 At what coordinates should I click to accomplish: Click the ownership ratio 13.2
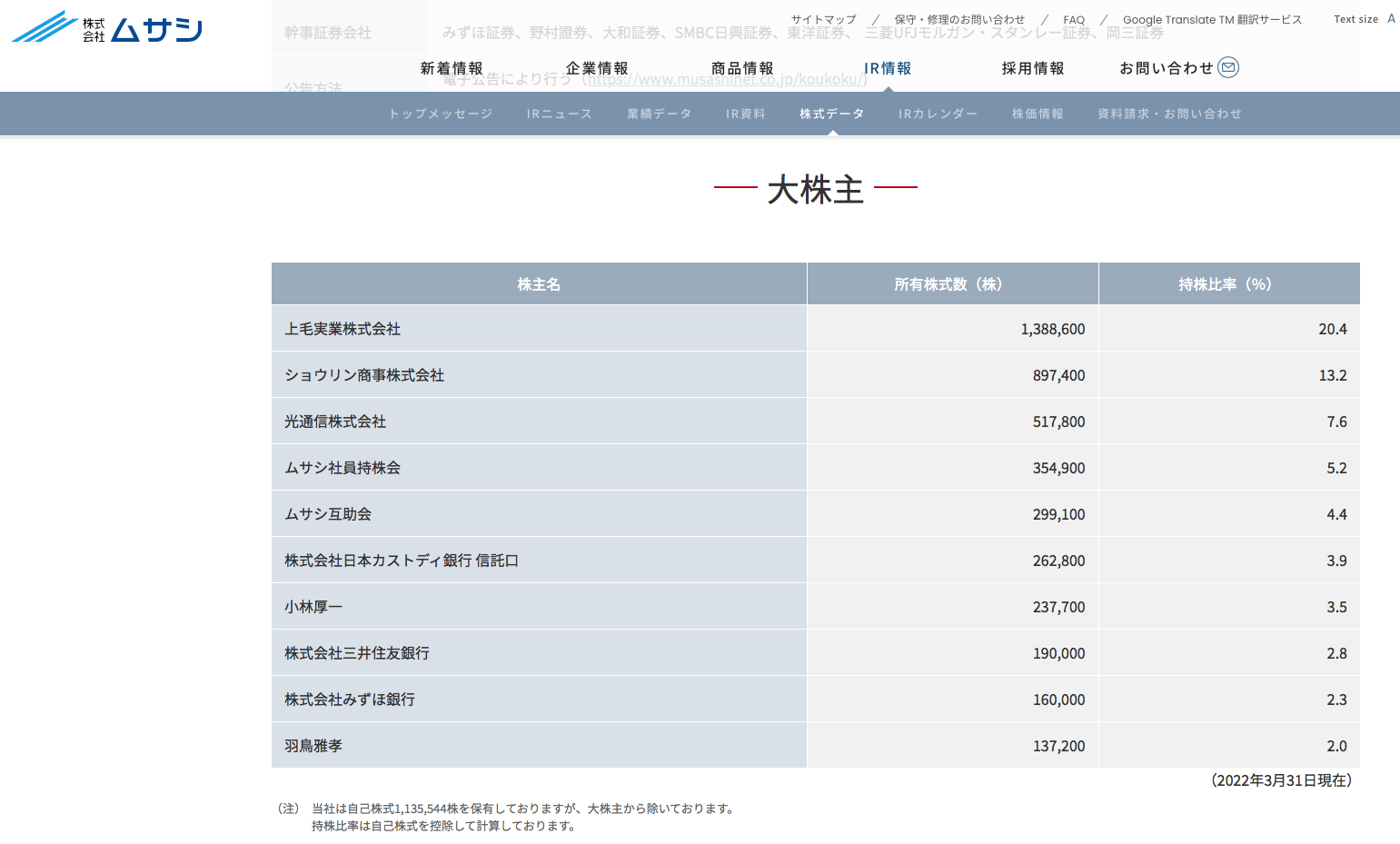click(x=1333, y=375)
